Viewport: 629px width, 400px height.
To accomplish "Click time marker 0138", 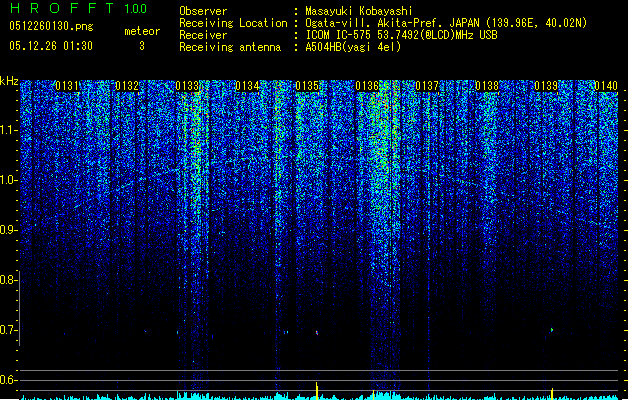I will (487, 86).
